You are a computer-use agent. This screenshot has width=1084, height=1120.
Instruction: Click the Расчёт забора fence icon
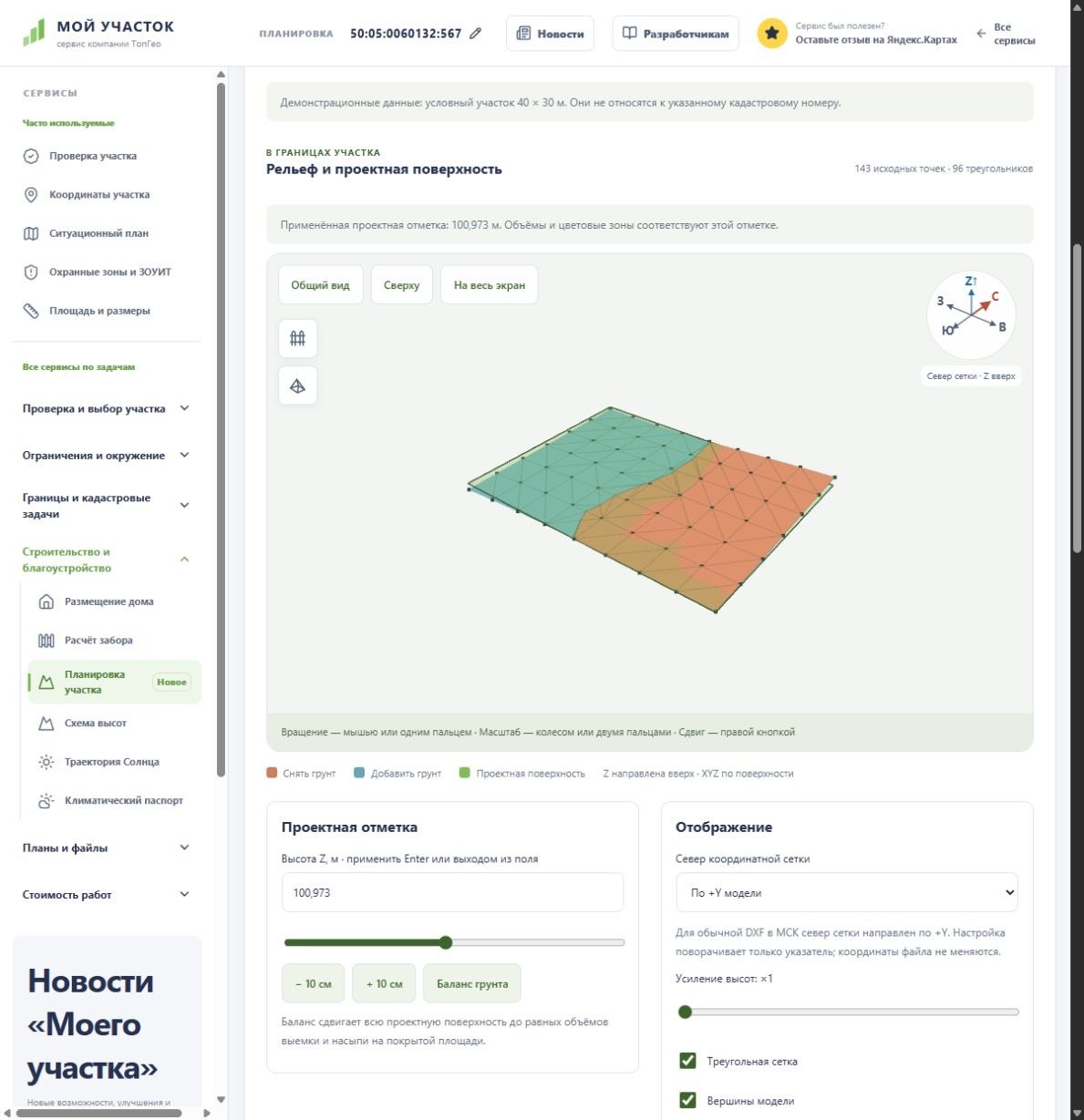pos(46,641)
